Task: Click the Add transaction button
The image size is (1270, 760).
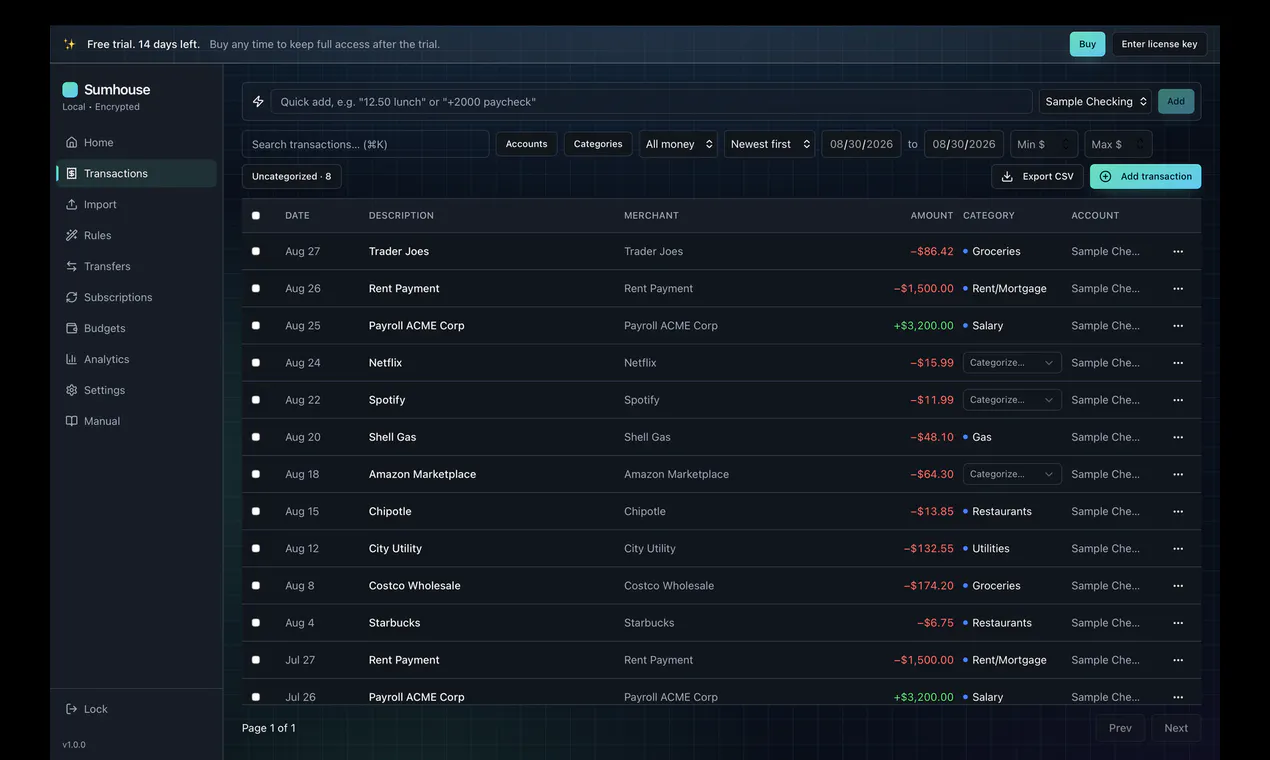Action: point(1145,176)
